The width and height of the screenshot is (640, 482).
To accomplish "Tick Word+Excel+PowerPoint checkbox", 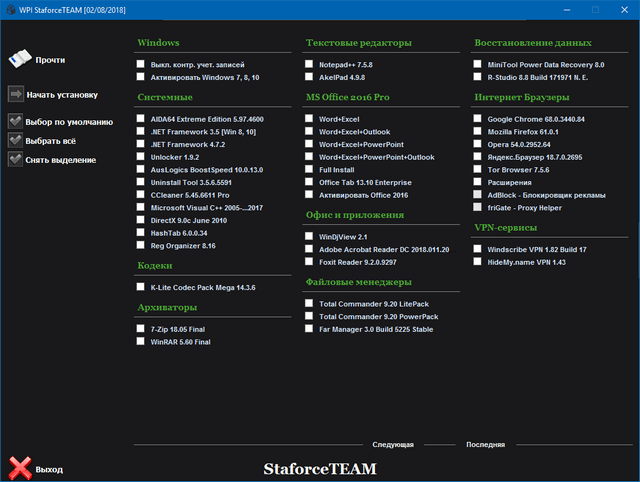I will (309, 144).
